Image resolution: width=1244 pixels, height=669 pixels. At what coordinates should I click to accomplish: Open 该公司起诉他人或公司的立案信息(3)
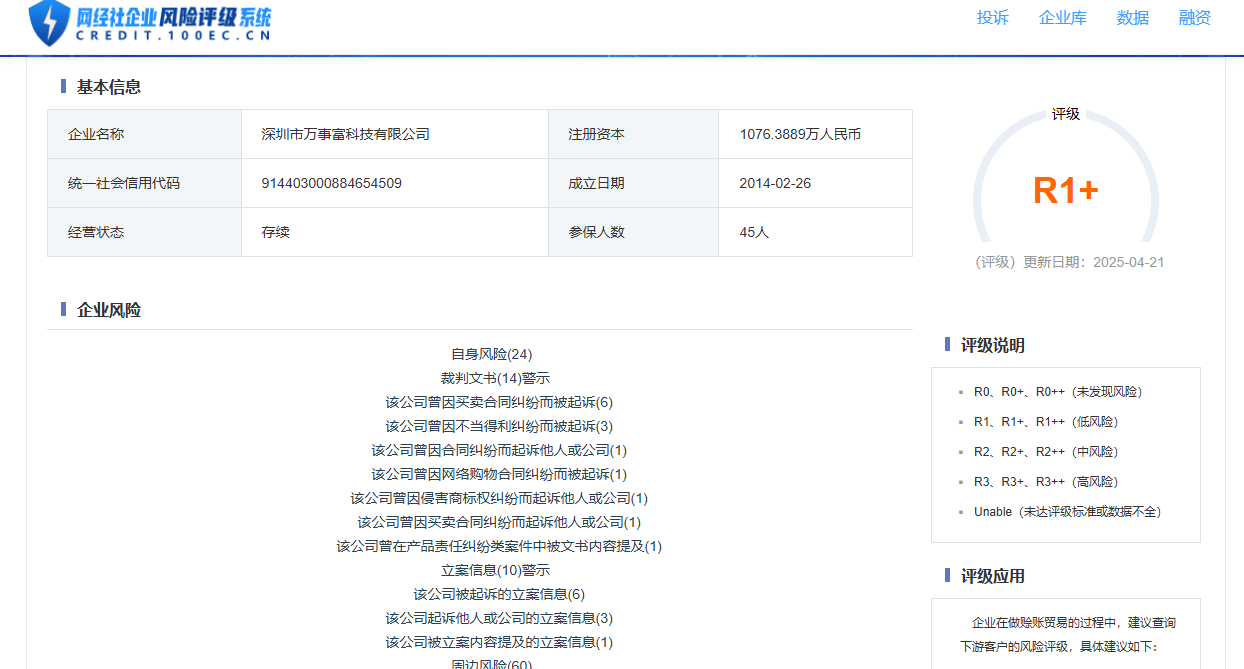(499, 618)
